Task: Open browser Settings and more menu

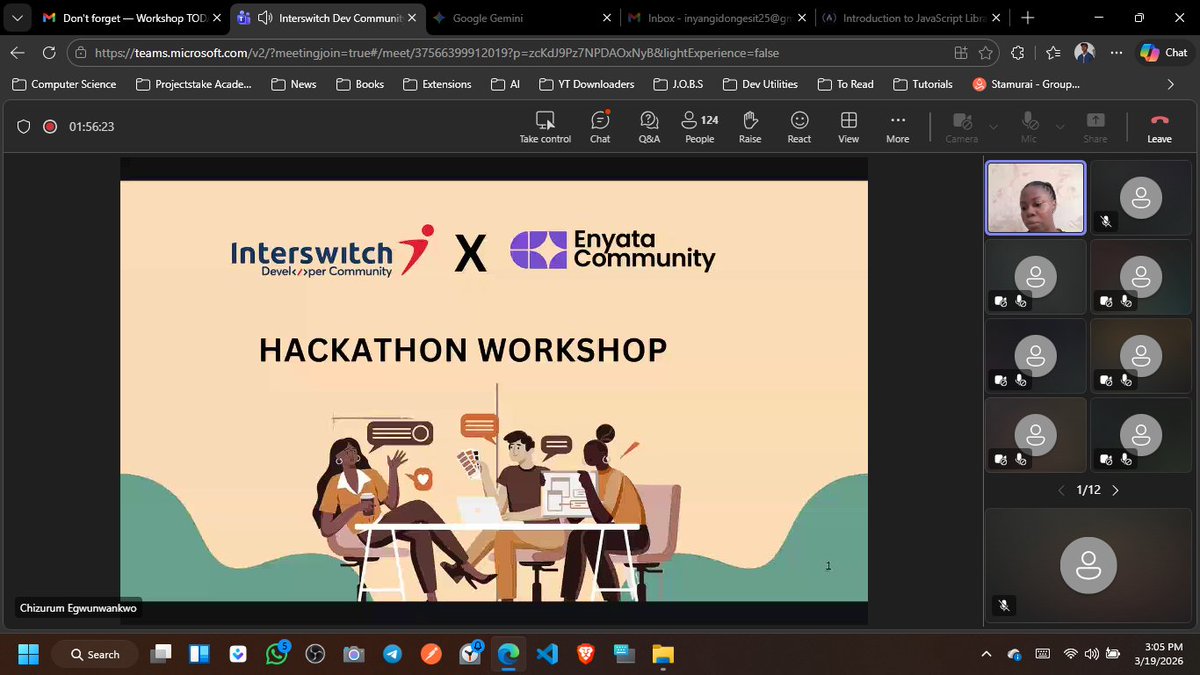Action: pyautogui.click(x=1117, y=53)
